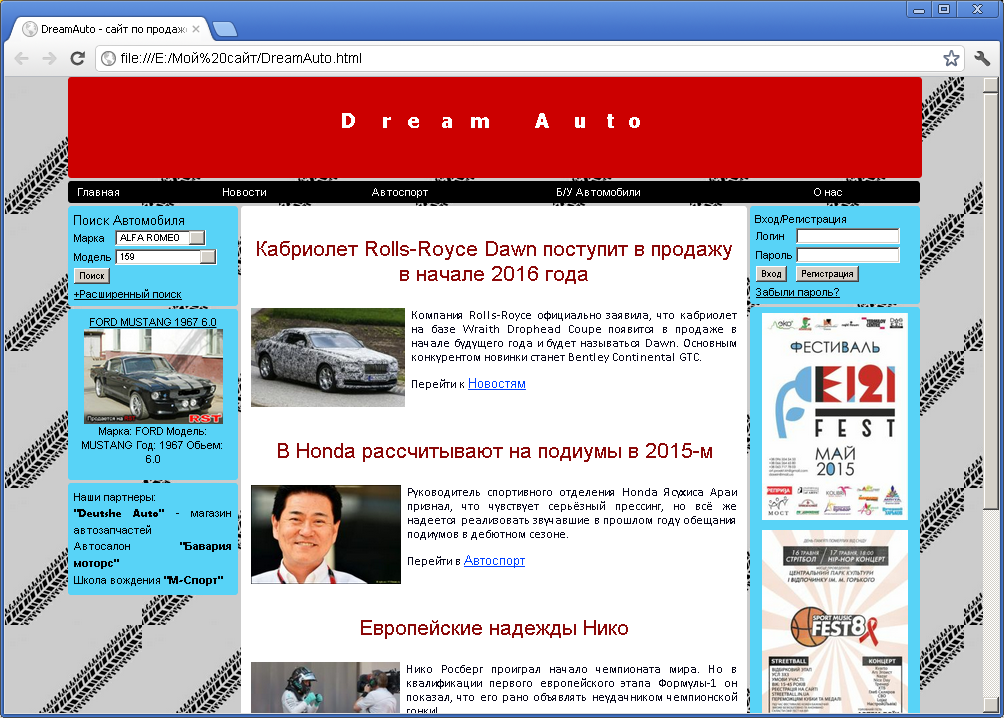Open the Б/У Автомобили menu item
The width and height of the screenshot is (1004, 718).
click(x=598, y=192)
